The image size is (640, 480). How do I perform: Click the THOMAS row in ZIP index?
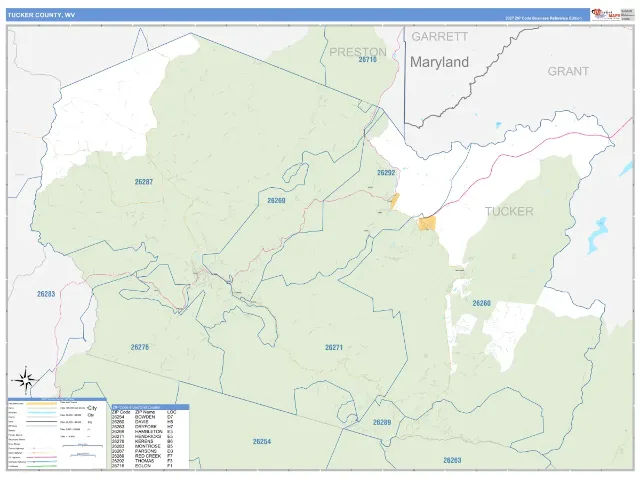click(x=143, y=461)
